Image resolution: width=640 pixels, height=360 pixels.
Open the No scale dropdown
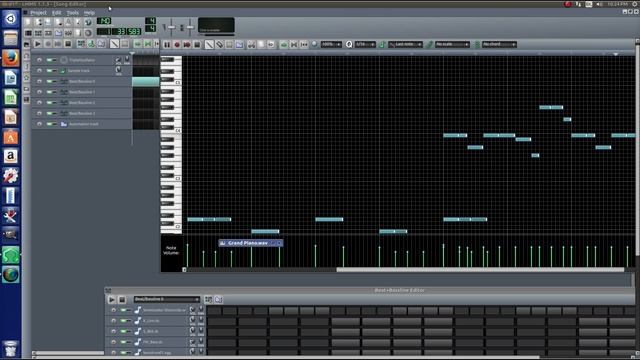pyautogui.click(x=452, y=44)
